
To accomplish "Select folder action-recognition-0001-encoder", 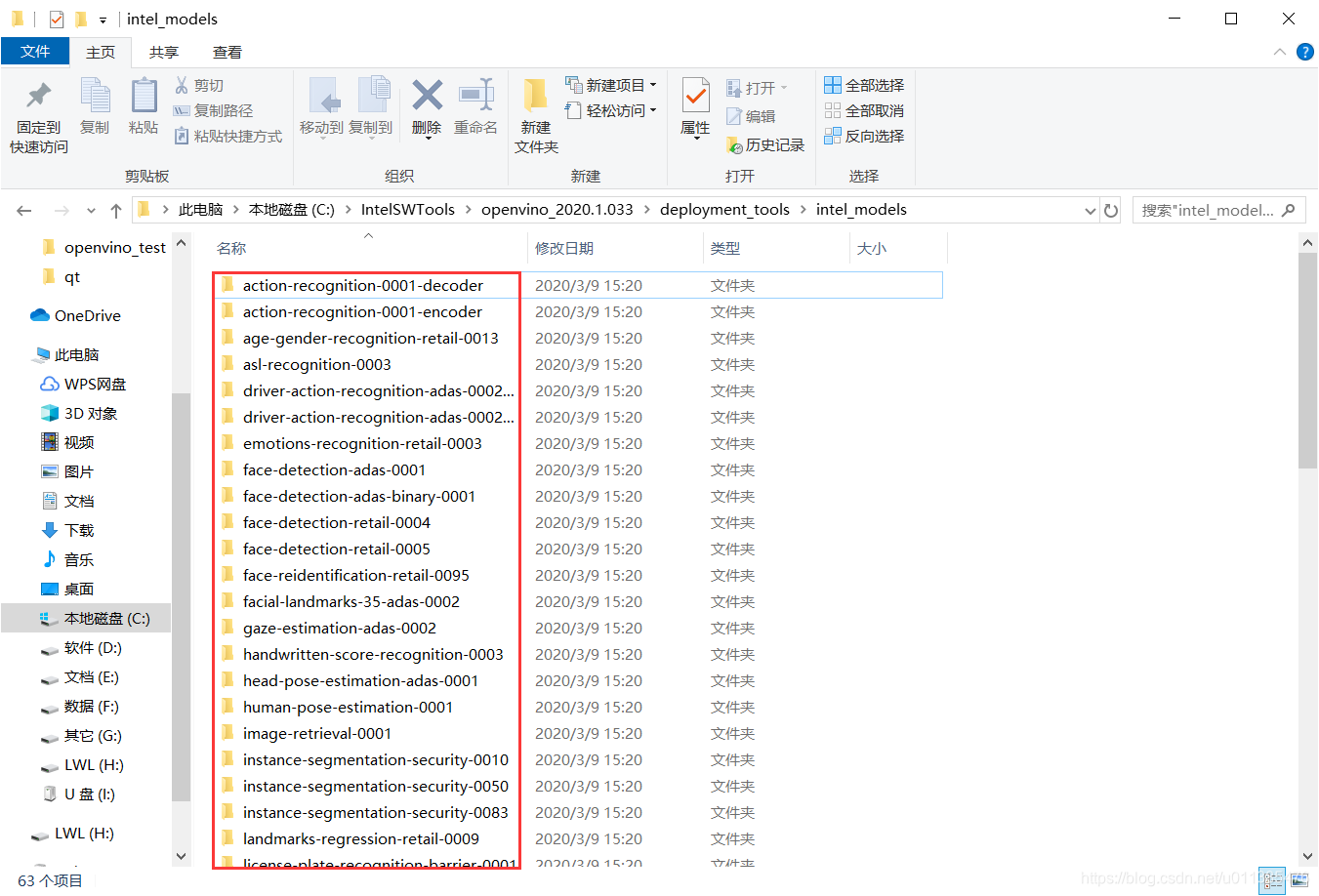I will [362, 312].
